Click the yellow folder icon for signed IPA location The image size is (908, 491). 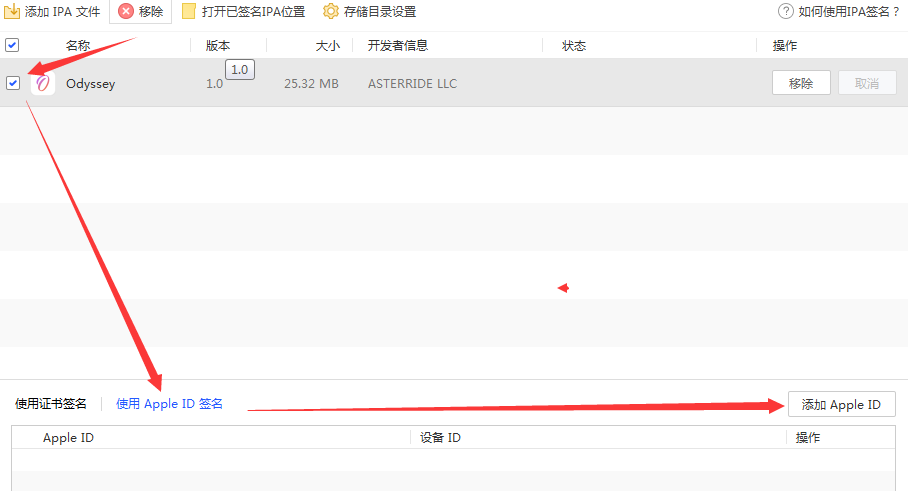click(189, 11)
